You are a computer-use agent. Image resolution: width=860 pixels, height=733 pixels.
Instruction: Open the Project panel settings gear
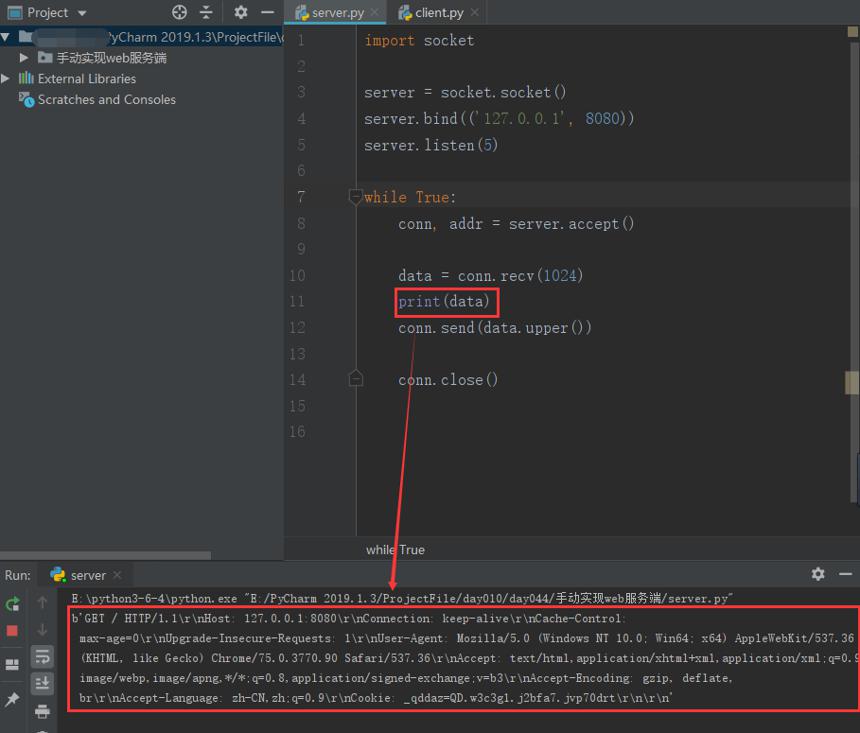click(241, 12)
